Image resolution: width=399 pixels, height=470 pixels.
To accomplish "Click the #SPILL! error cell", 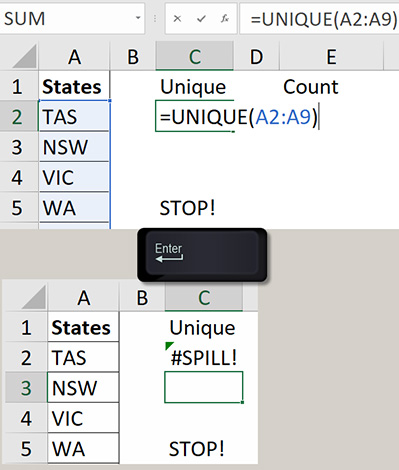I will 203,358.
